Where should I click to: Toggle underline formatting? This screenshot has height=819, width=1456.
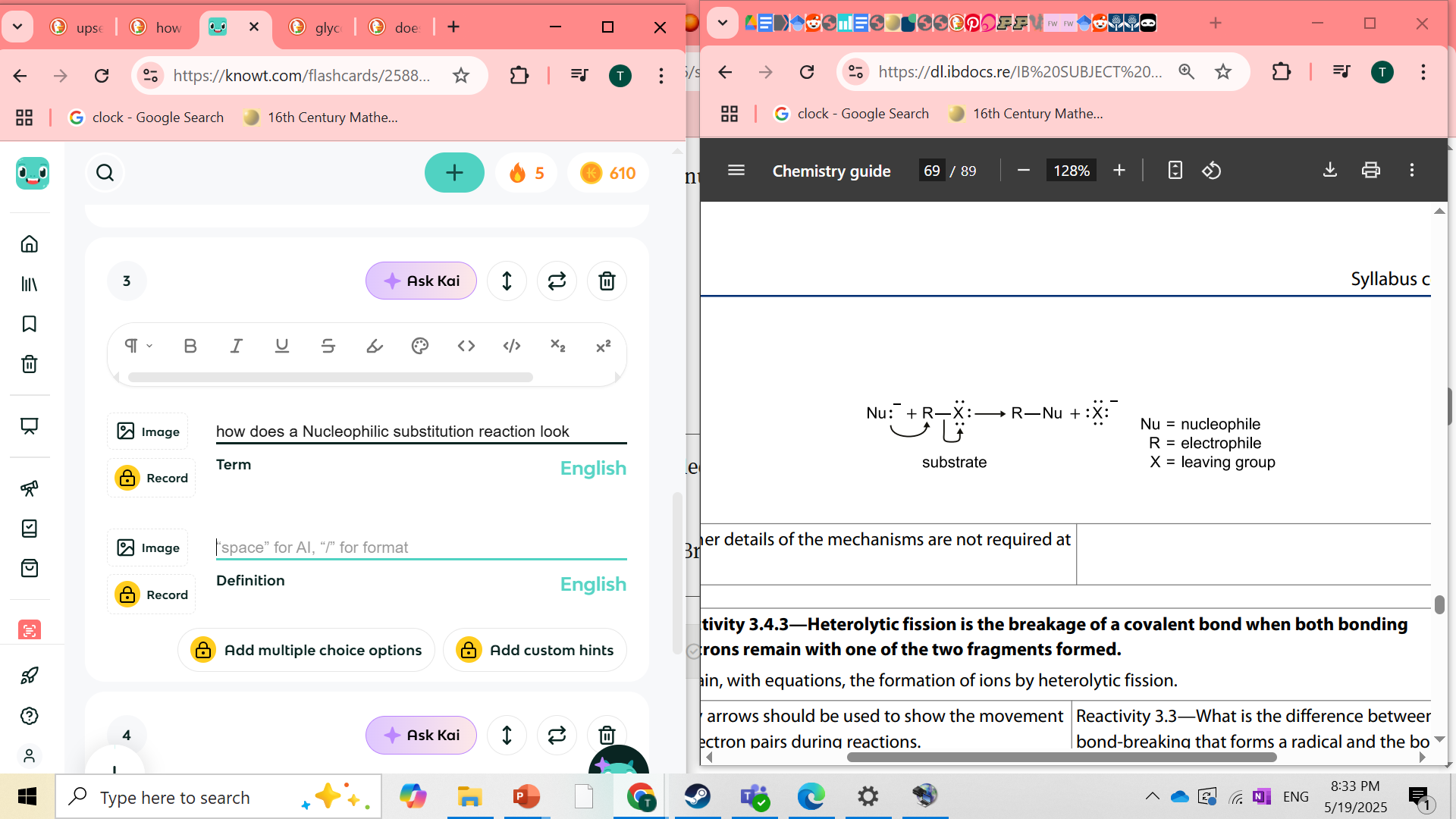pyautogui.click(x=282, y=346)
